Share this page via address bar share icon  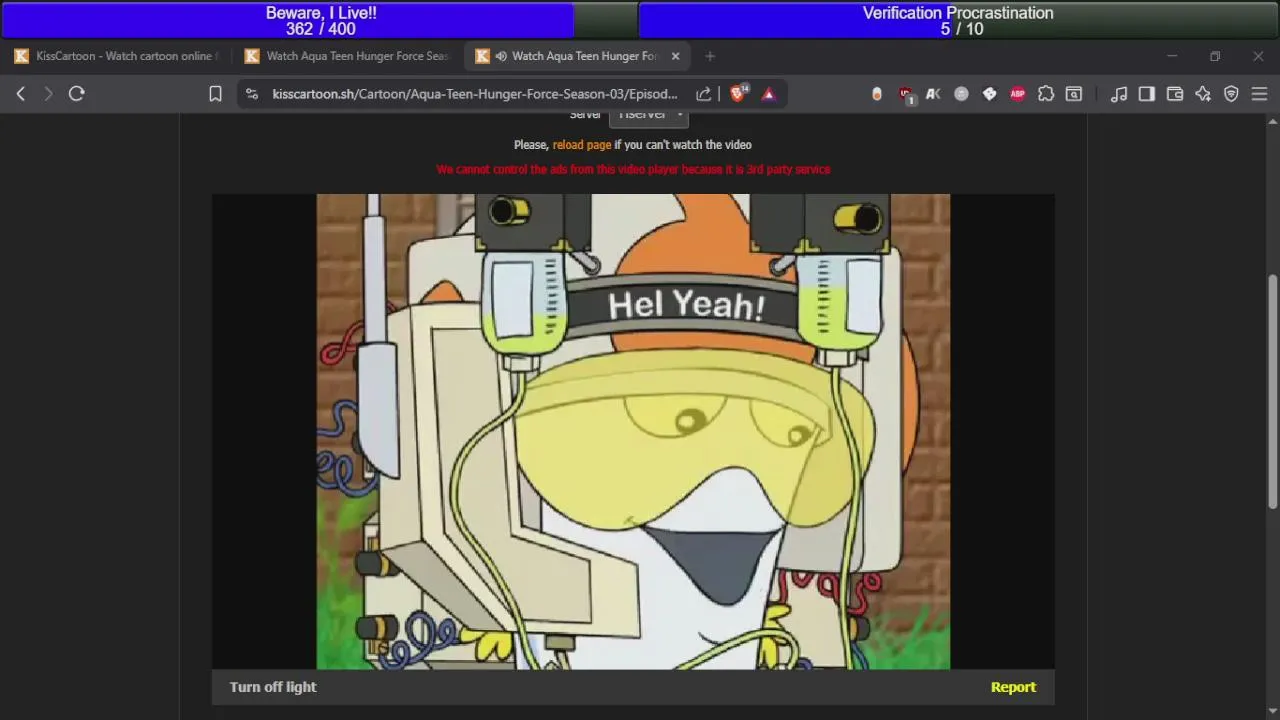tap(703, 94)
